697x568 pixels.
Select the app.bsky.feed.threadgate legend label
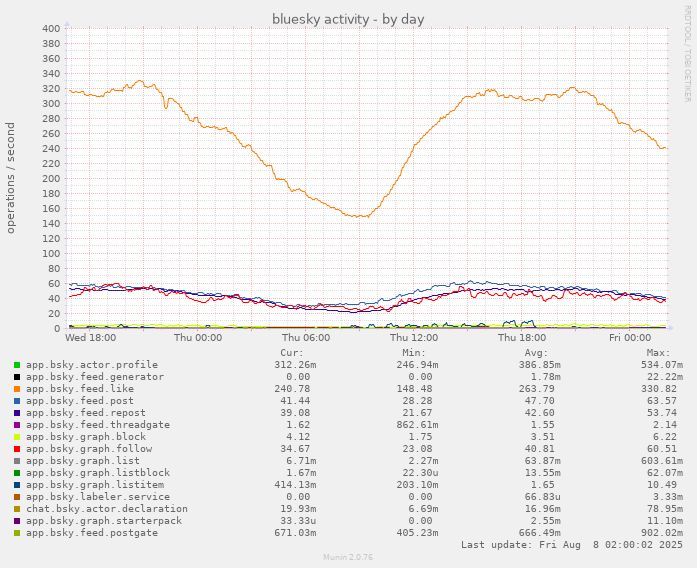(98, 425)
